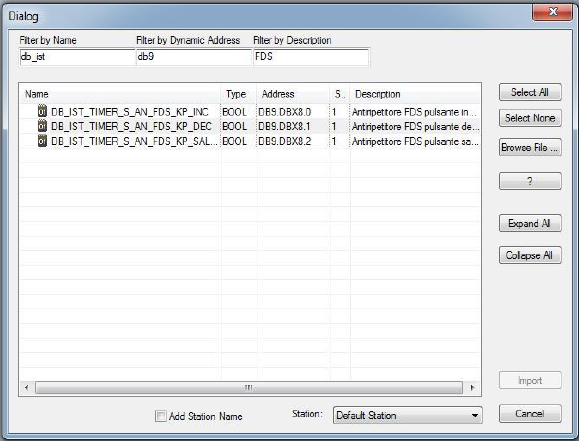Click the tag icon for DB_IST_TIMER_S_AN_FDS_KP_SAL

point(42,141)
